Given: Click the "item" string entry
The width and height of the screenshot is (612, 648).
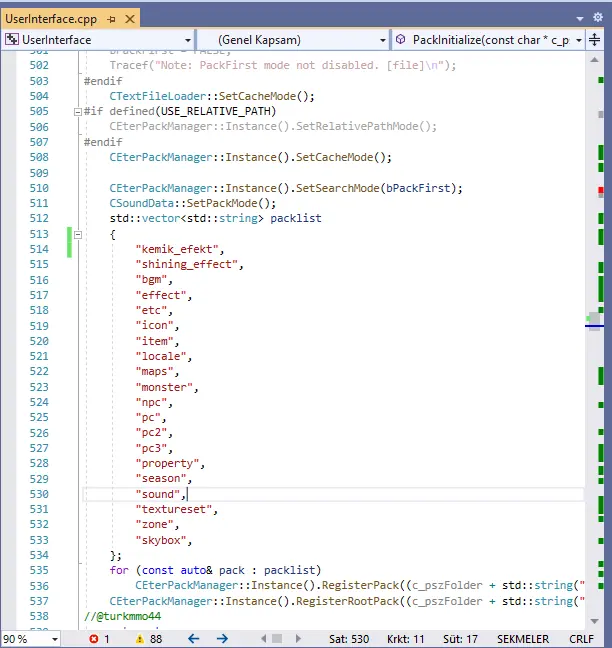Looking at the screenshot, I should click(155, 341).
